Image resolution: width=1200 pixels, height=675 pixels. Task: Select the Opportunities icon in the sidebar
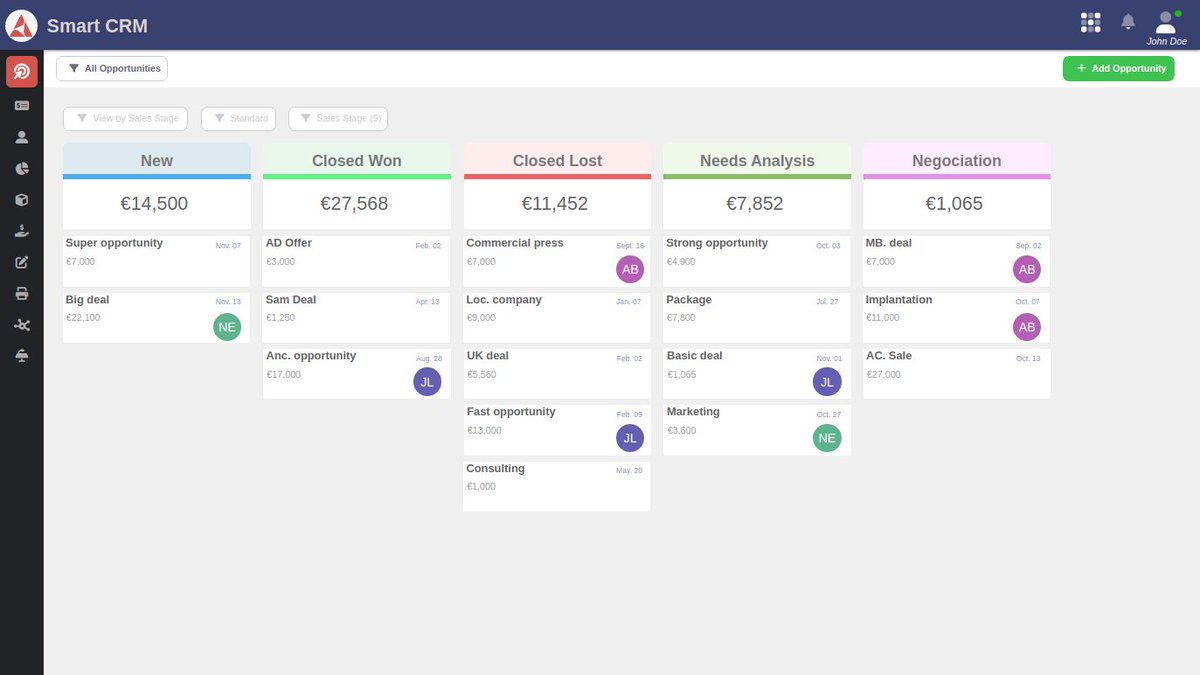(22, 71)
